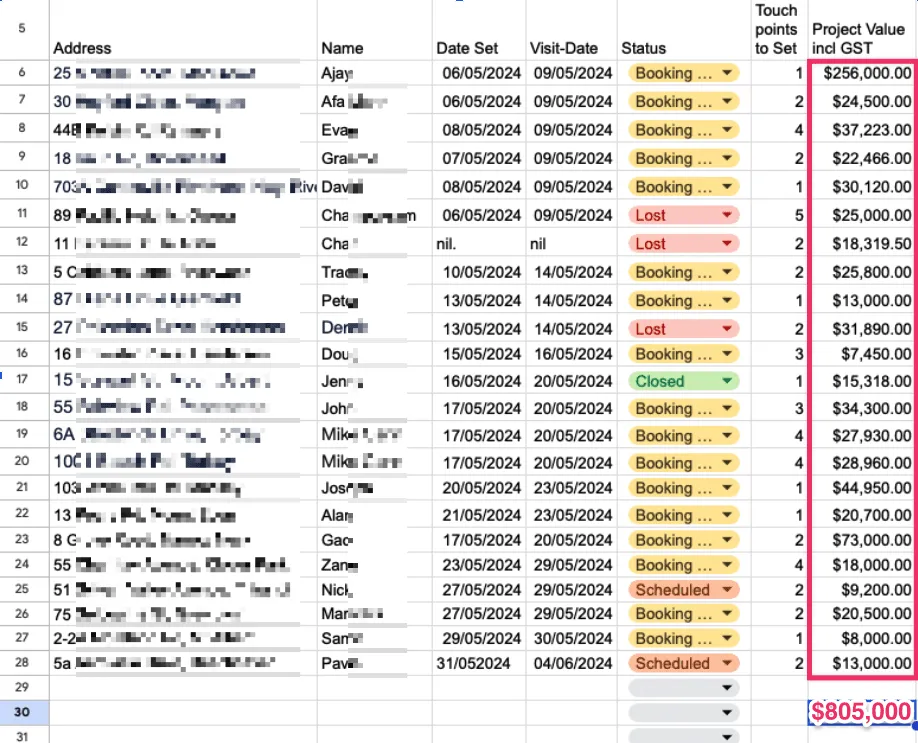Select the $20,700.00 project value cell
The height and width of the screenshot is (743, 918).
(x=863, y=515)
